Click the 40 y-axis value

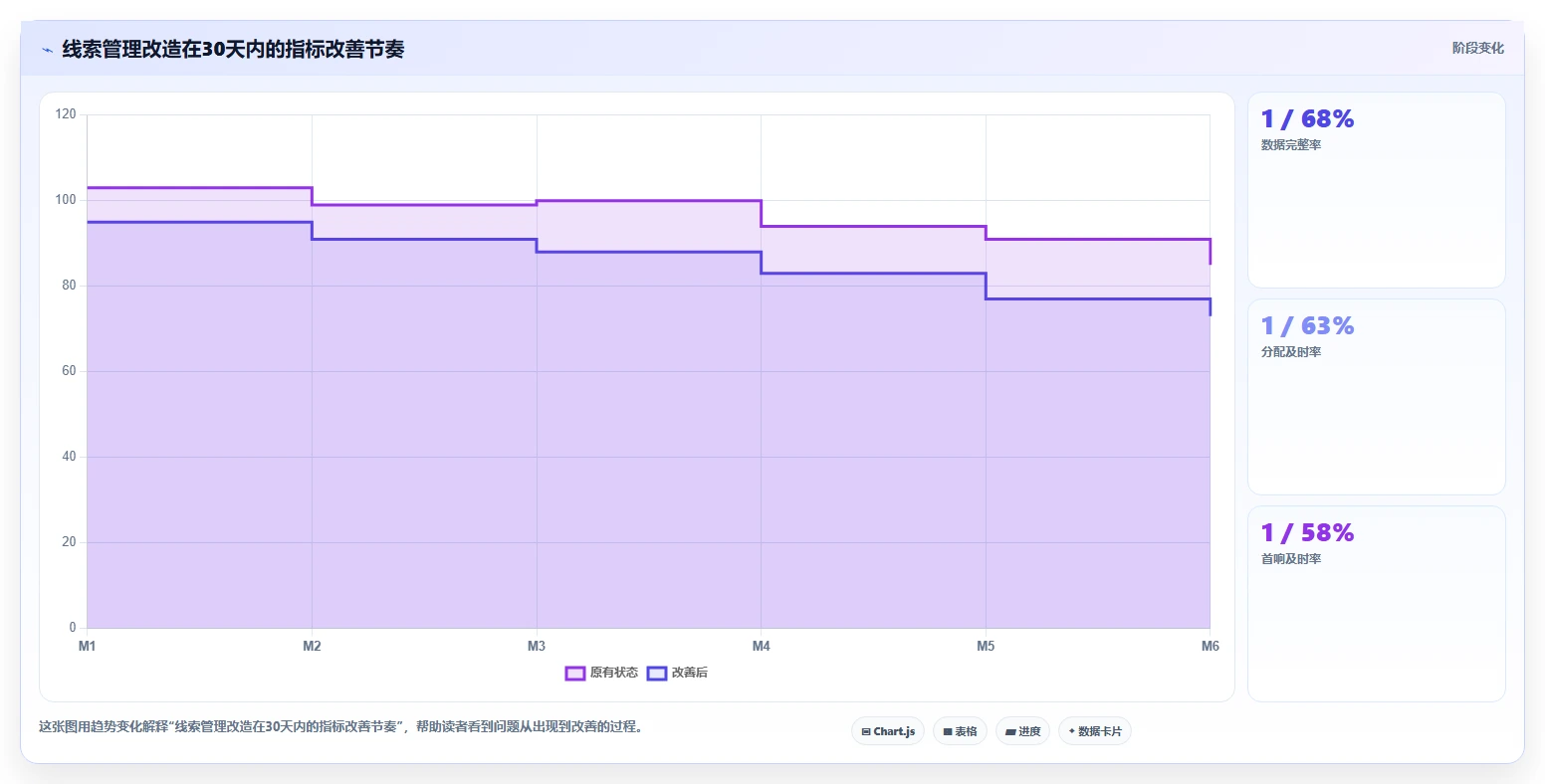[x=69, y=457]
